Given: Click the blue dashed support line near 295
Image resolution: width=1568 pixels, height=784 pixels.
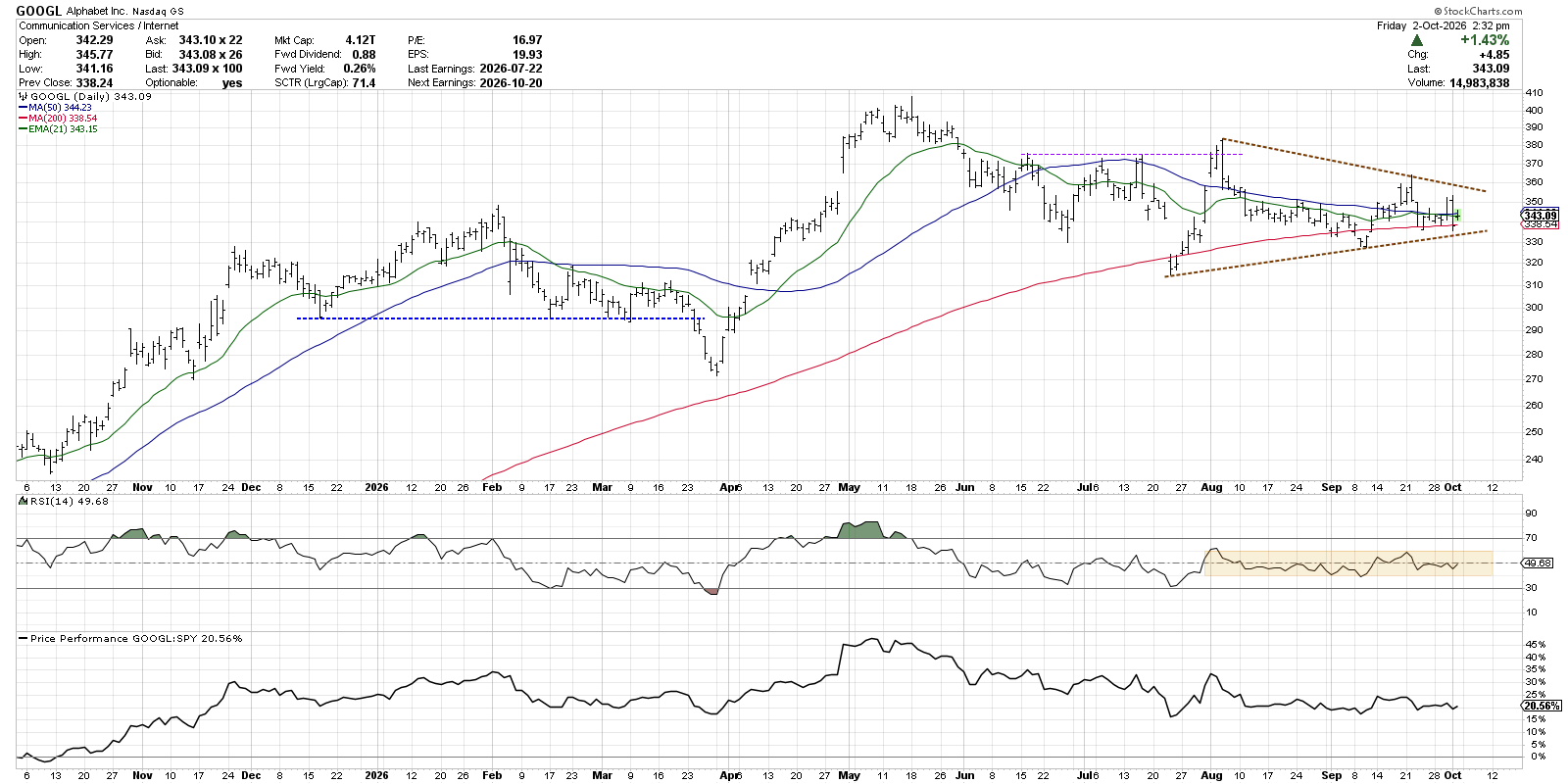Looking at the screenshot, I should click(501, 318).
